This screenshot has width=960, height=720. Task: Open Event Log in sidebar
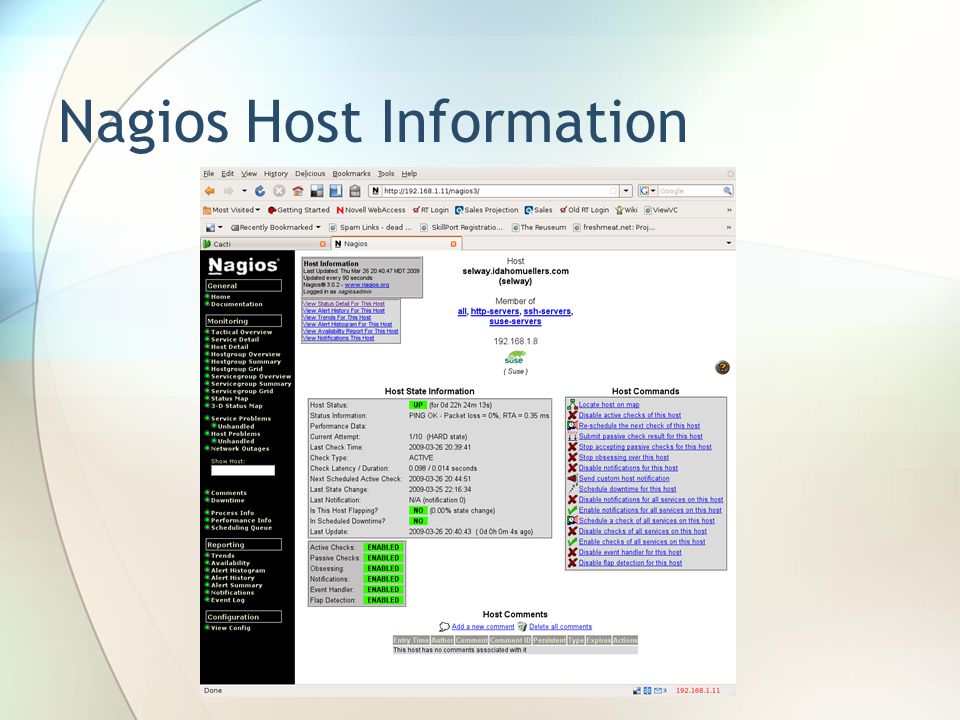click(228, 600)
